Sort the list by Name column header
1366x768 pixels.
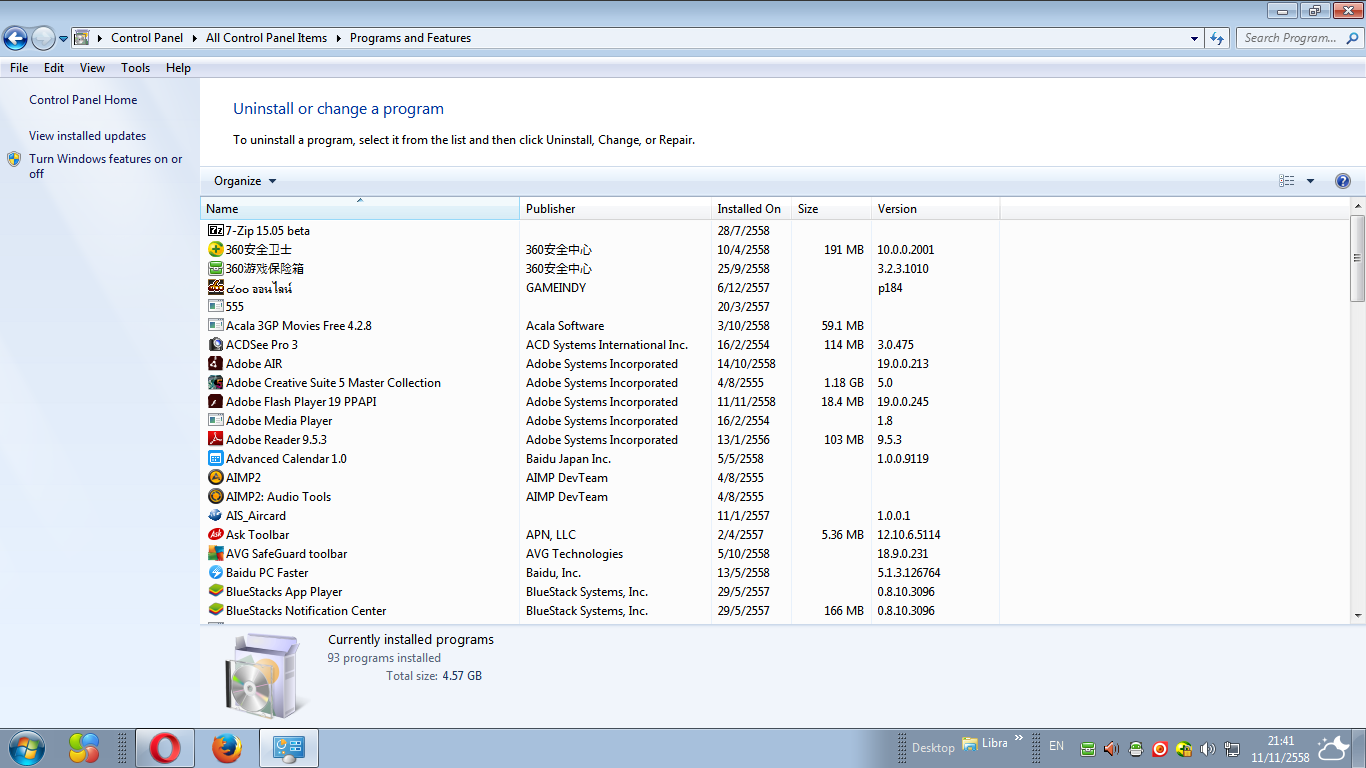pos(360,209)
